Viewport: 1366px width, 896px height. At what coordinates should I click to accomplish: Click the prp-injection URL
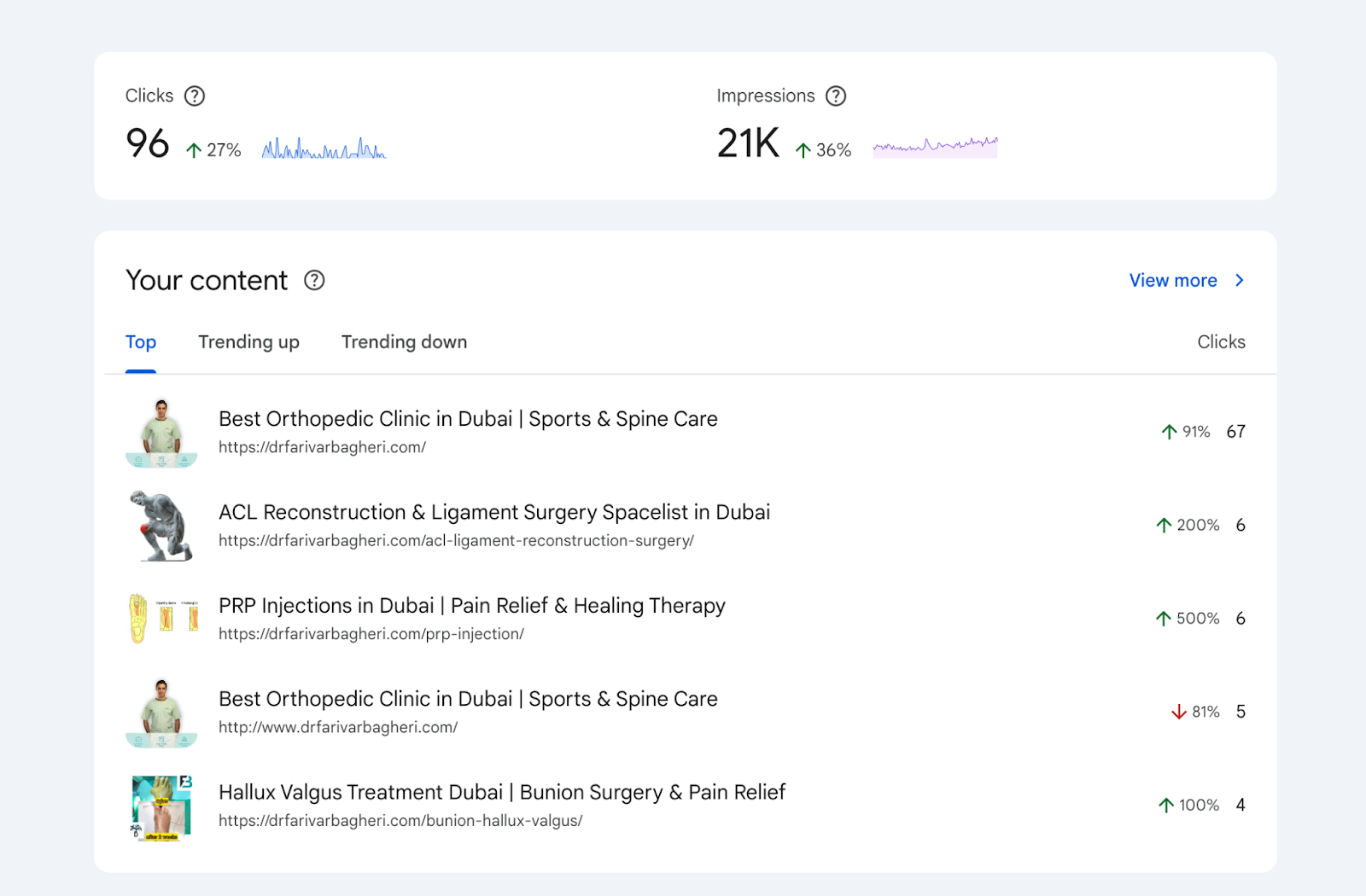tap(371, 634)
